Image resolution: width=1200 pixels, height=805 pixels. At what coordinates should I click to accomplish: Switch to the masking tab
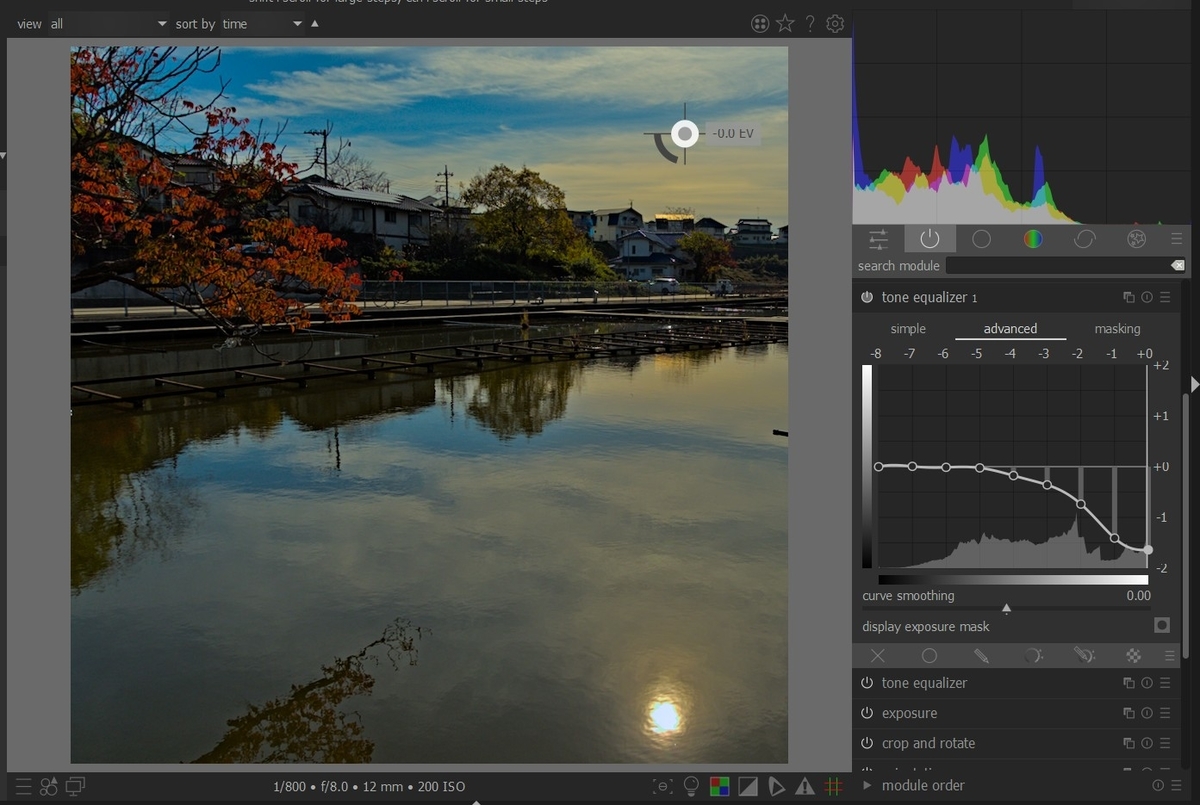[x=1117, y=328]
